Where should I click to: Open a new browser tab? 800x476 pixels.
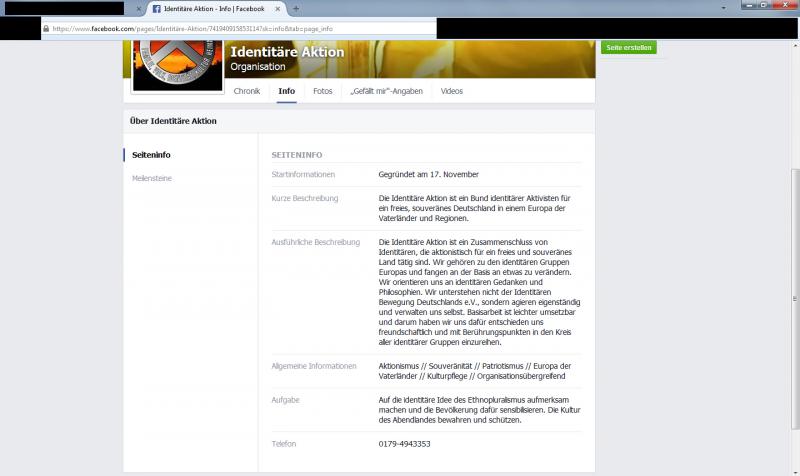[295, 9]
